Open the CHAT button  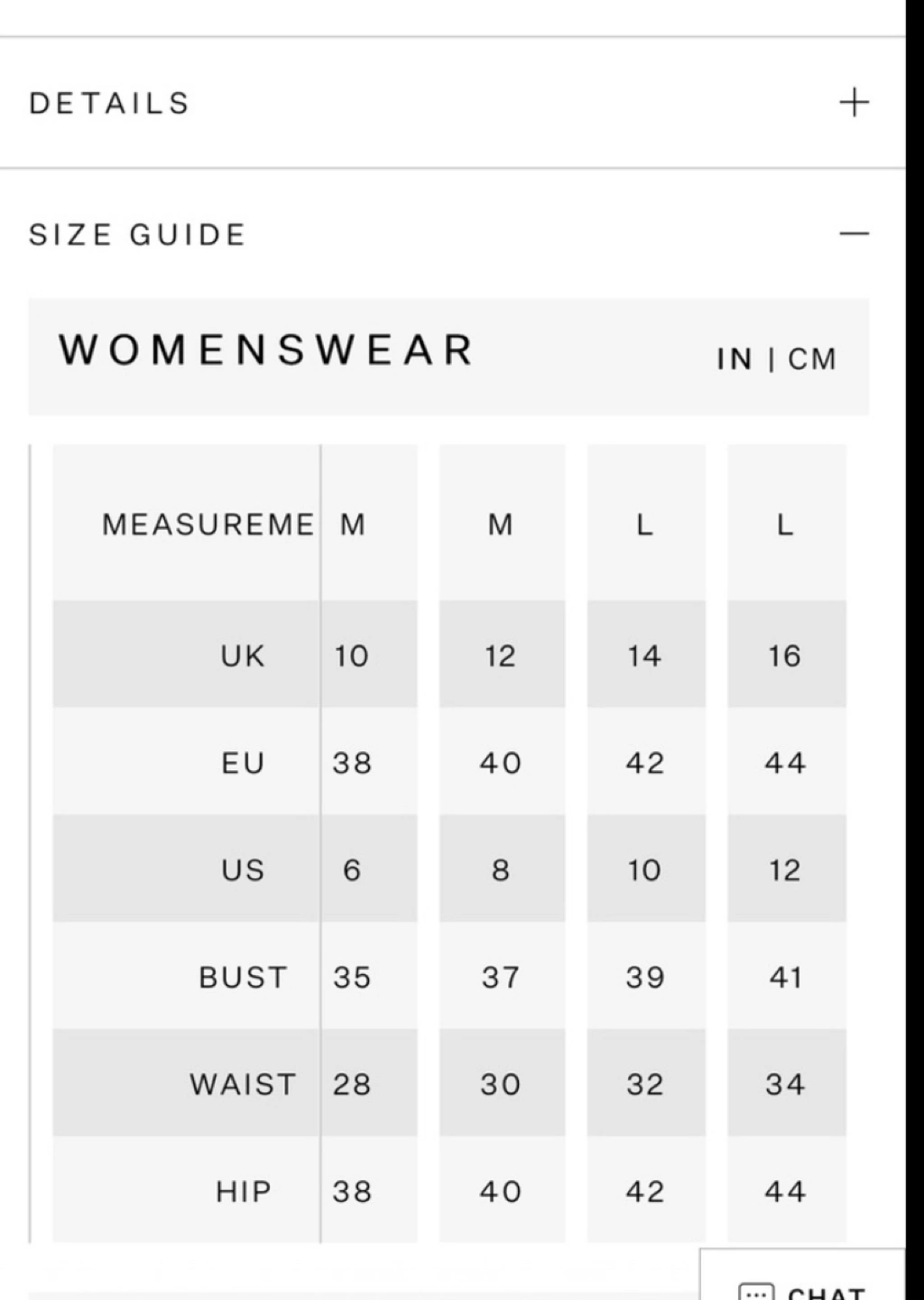802,1275
